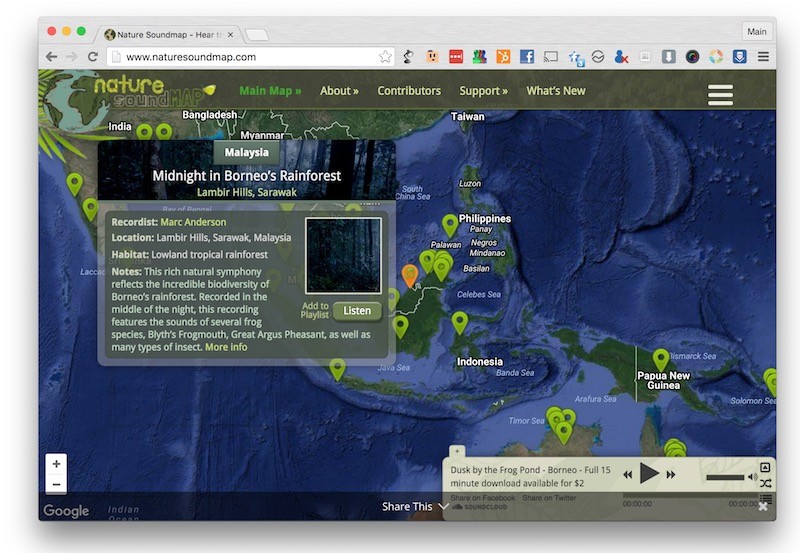Click the Papua New Guinea map marker

[x=661, y=360]
